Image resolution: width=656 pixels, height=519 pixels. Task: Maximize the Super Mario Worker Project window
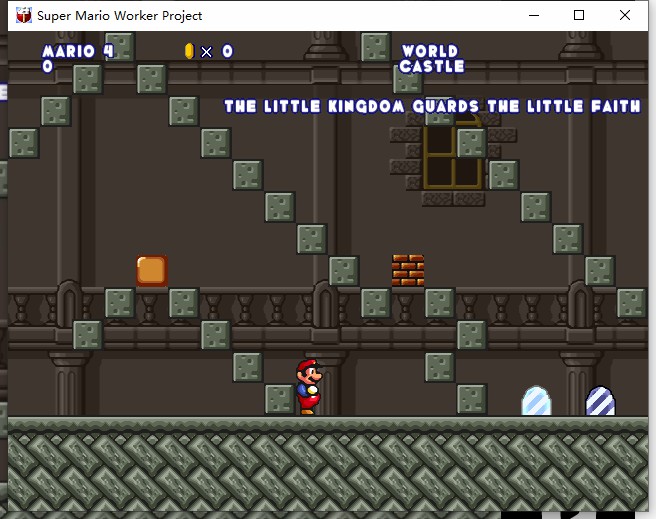[579, 15]
